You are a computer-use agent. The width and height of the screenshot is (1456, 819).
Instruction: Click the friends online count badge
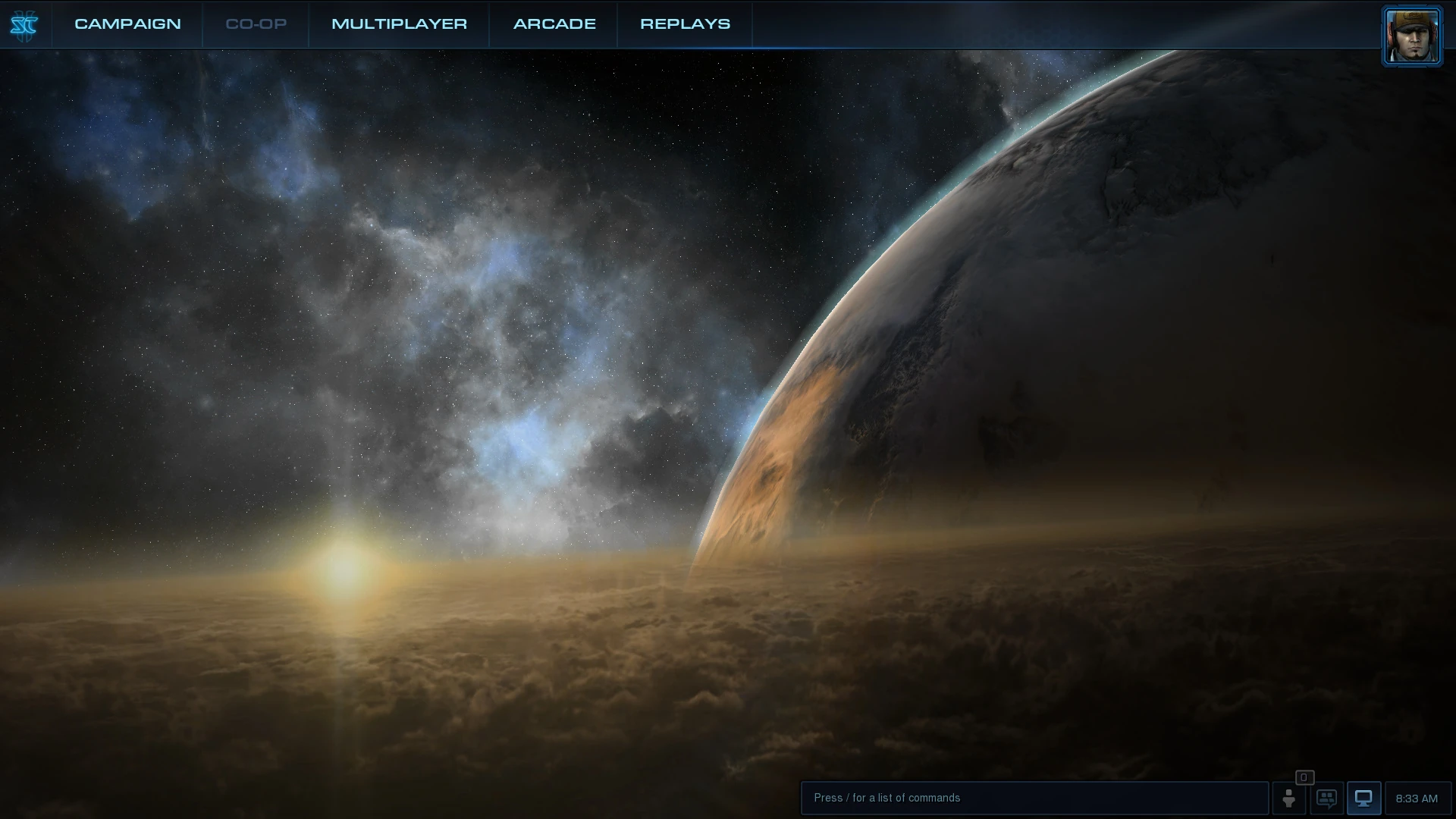click(1304, 777)
